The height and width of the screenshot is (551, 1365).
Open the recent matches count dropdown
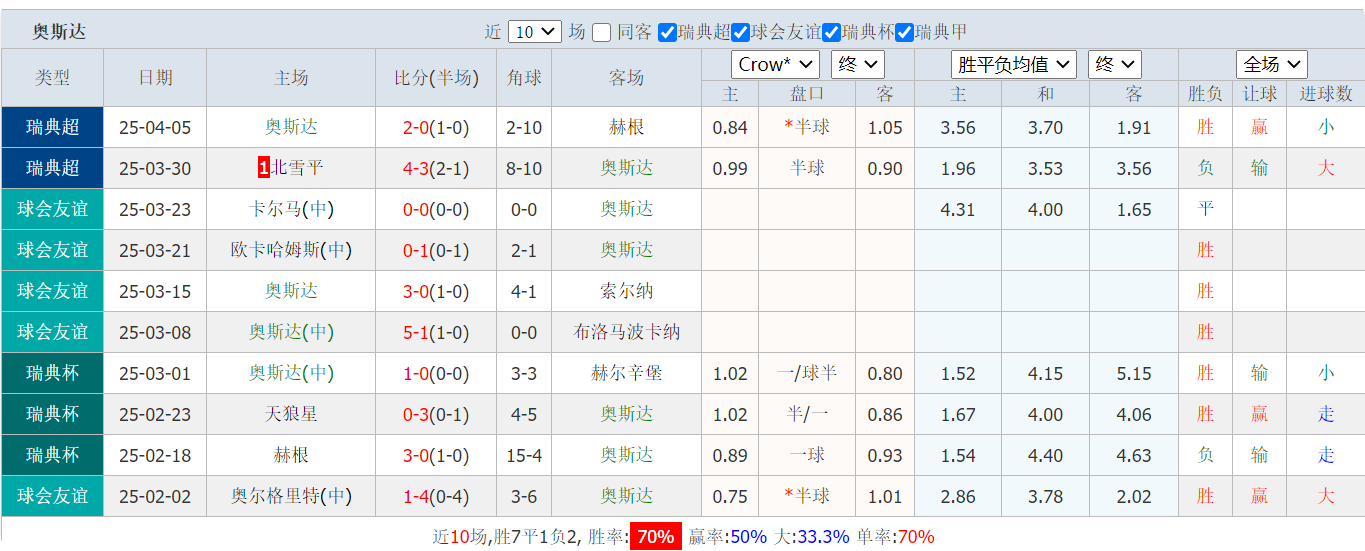tap(535, 32)
